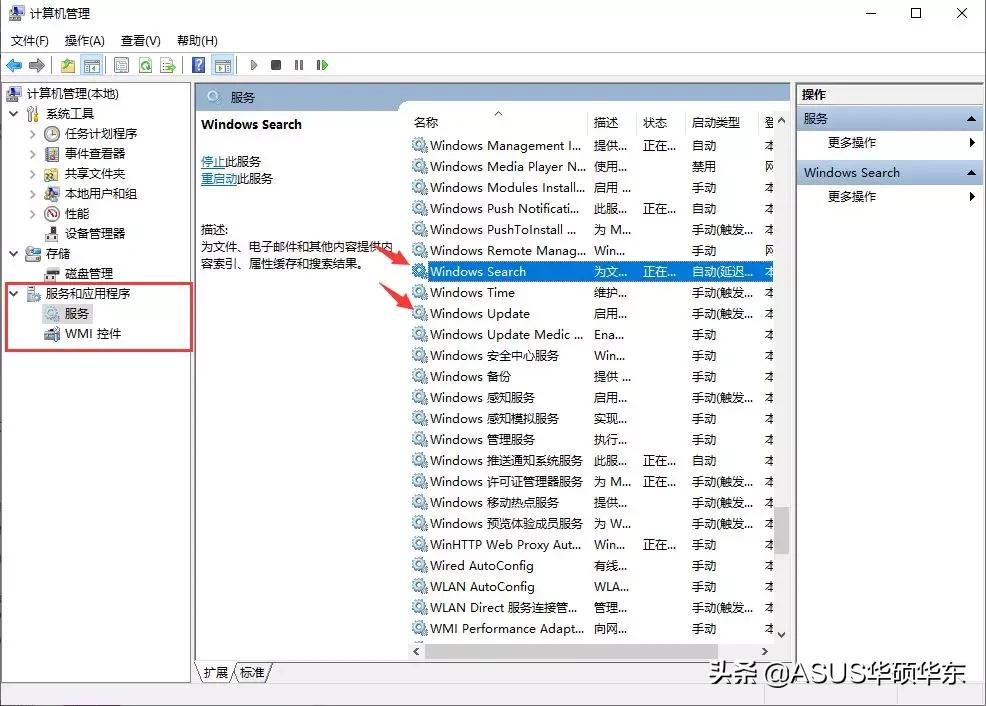The height and width of the screenshot is (706, 986).
Task: Click the Refresh toolbar icon
Action: (145, 66)
